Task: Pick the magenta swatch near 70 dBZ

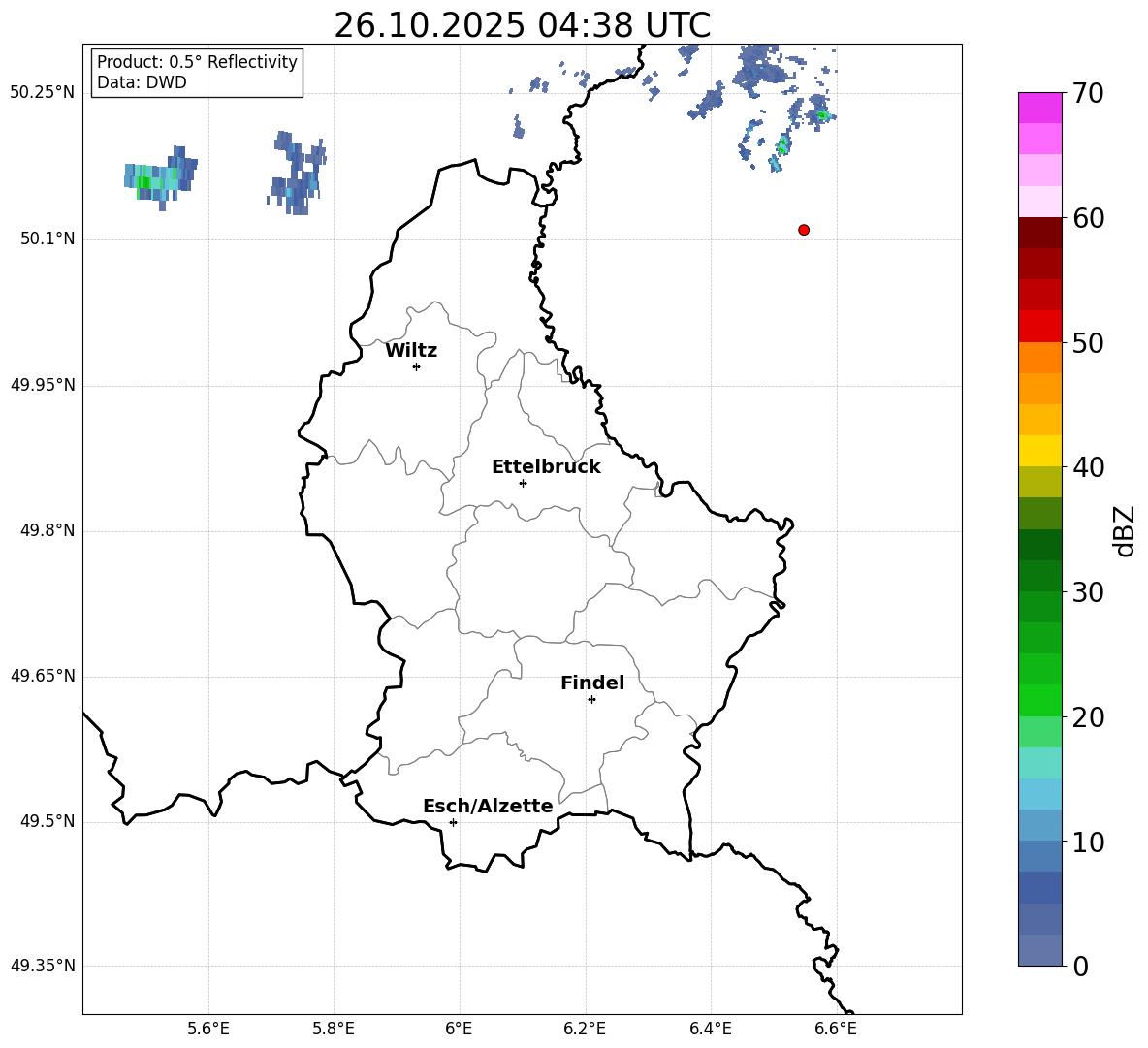Action: coord(1040,109)
